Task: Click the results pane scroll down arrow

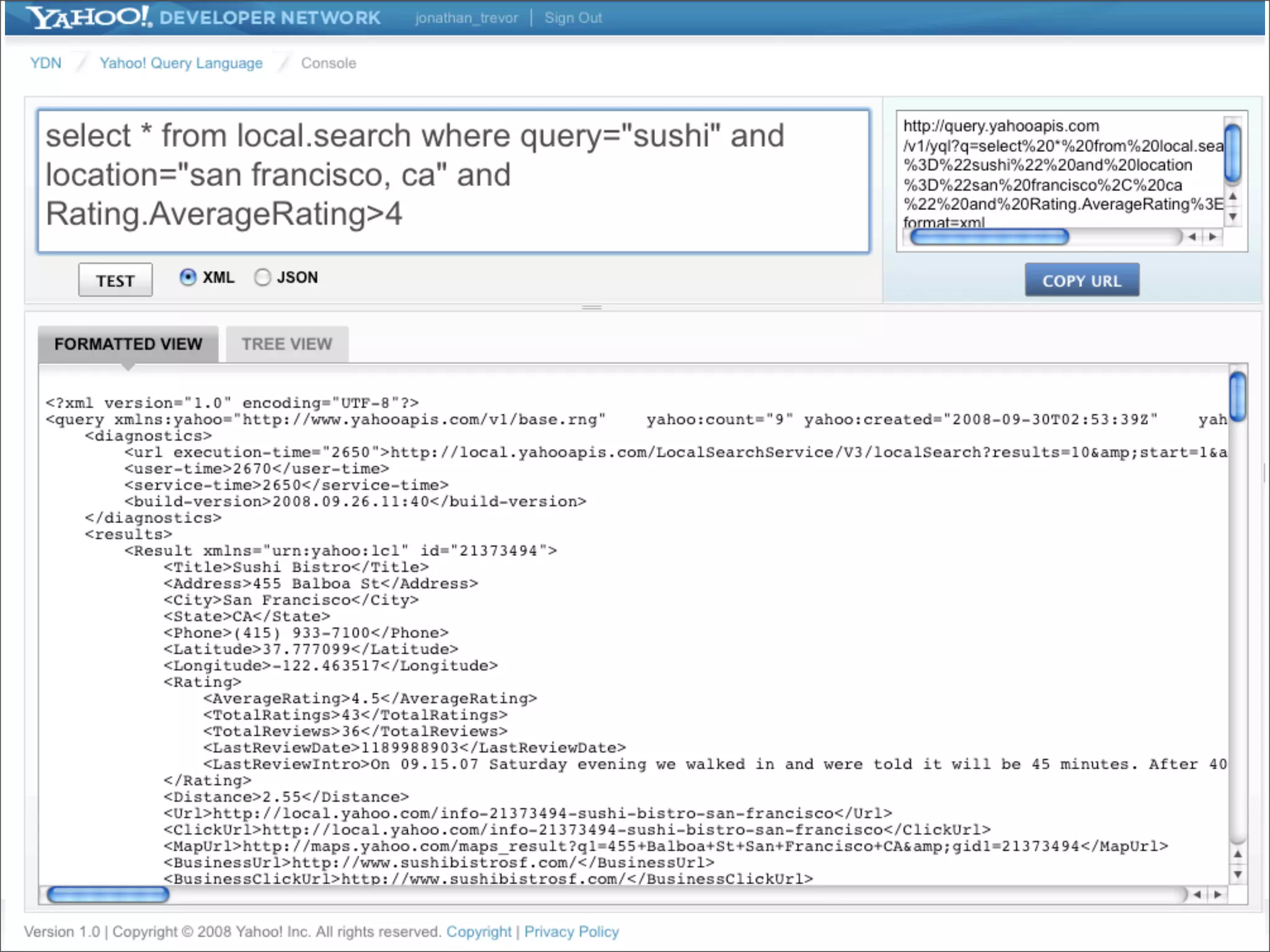Action: [1238, 875]
